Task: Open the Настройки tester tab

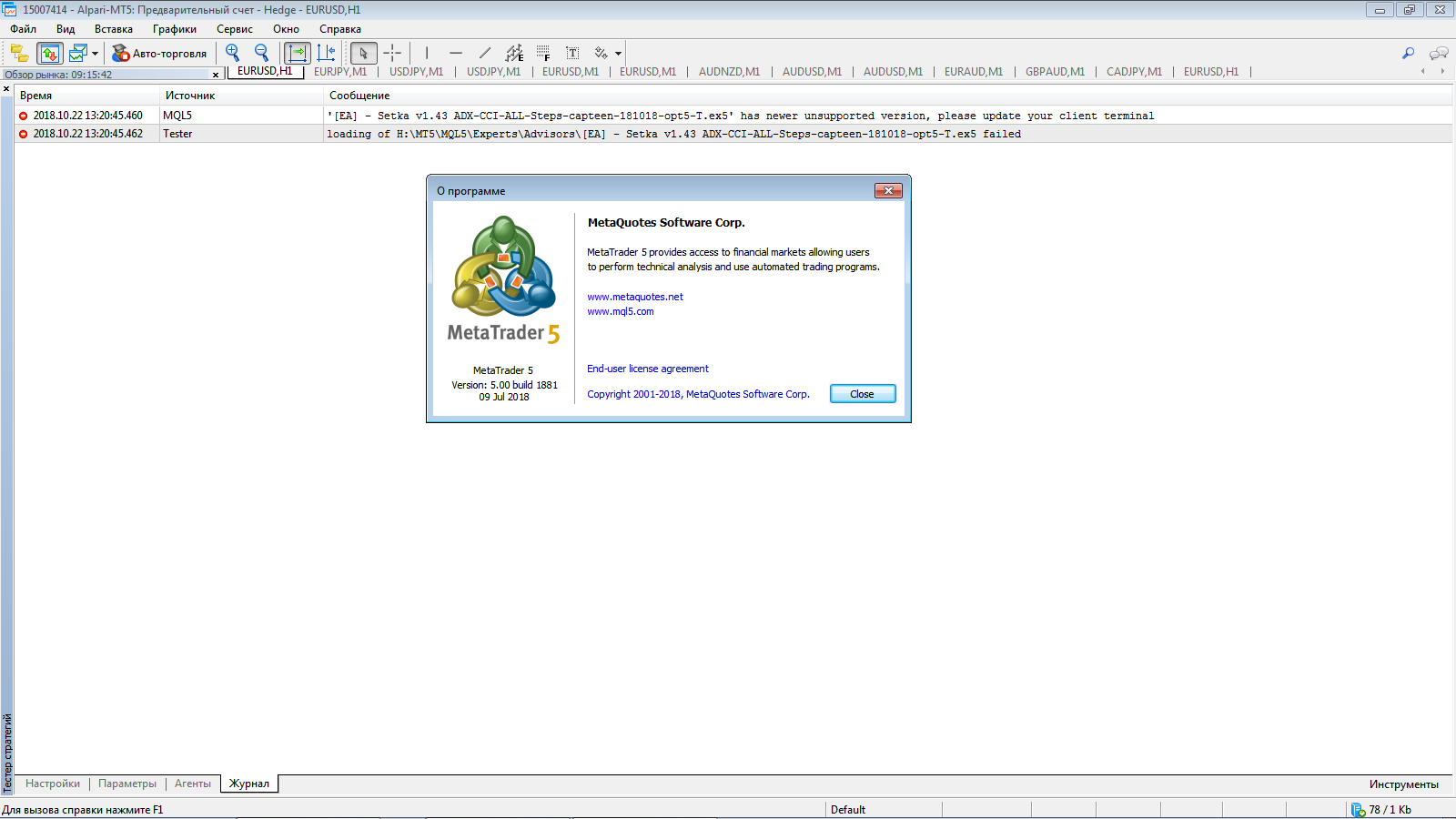Action: [x=53, y=784]
